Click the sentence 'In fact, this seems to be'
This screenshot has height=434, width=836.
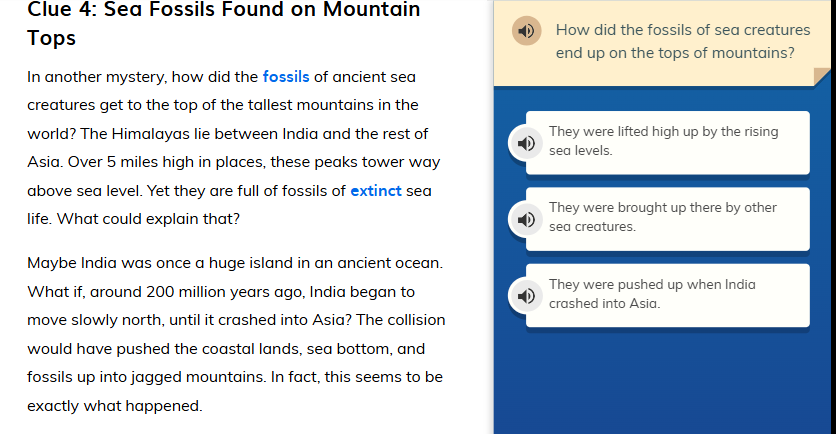click(x=349, y=378)
